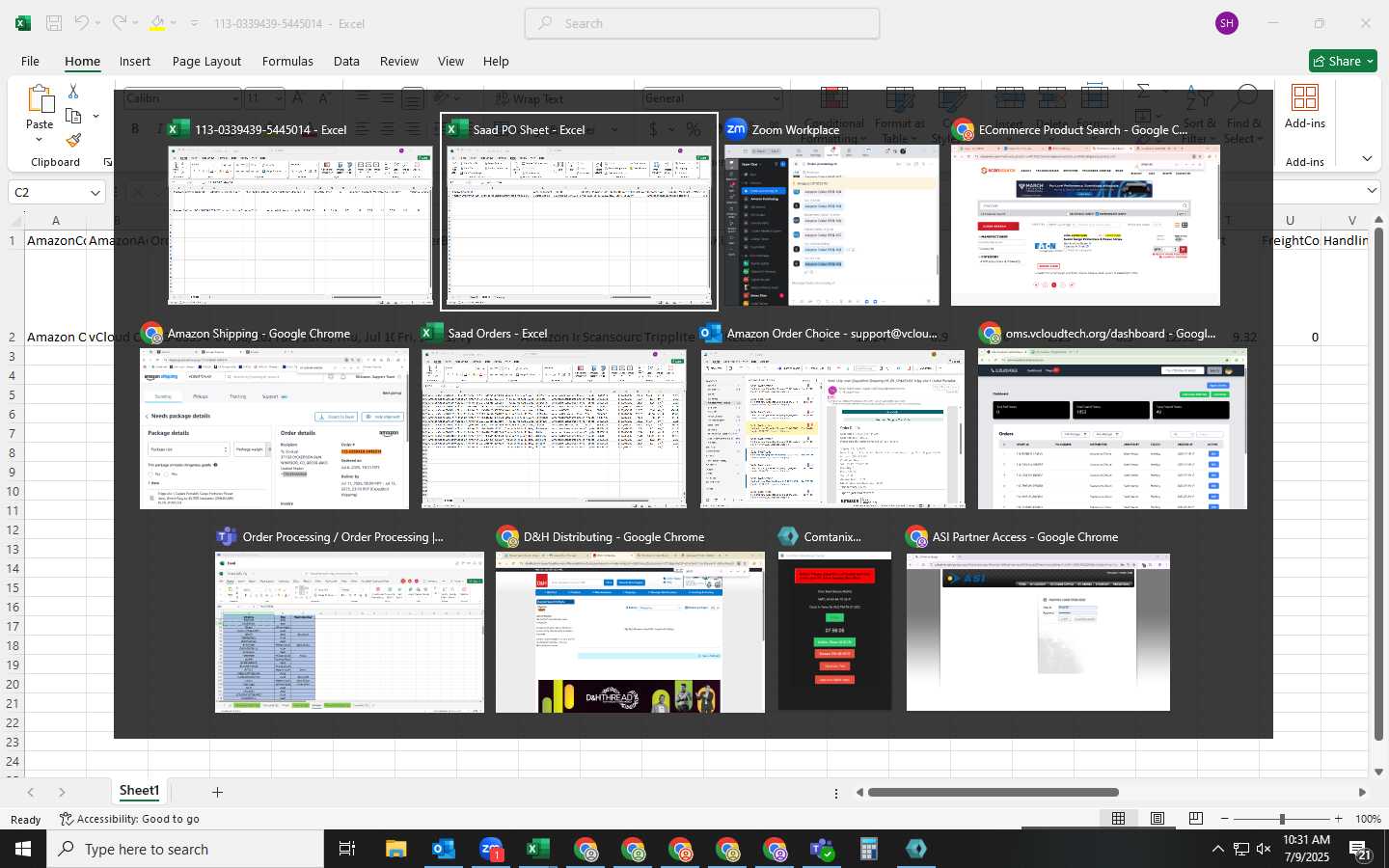Click the 100% zoom level
This screenshot has height=868, width=1389.
(1368, 819)
